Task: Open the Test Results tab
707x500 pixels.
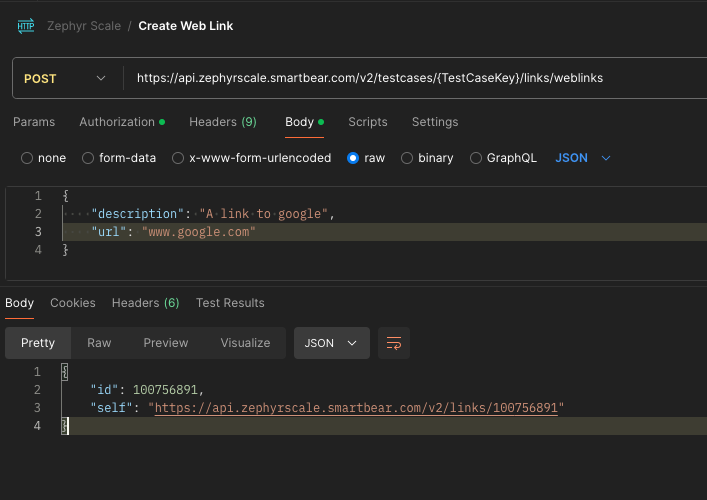Action: 230,303
